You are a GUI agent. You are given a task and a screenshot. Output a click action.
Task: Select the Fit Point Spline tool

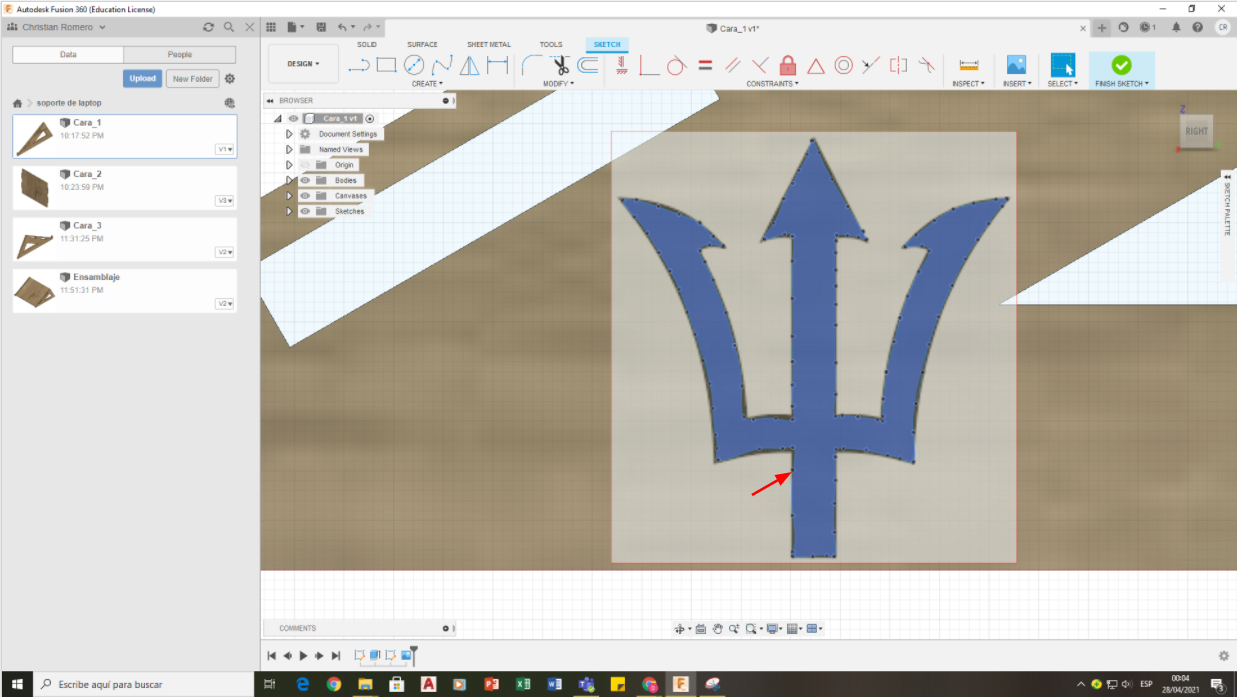pyautogui.click(x=442, y=66)
